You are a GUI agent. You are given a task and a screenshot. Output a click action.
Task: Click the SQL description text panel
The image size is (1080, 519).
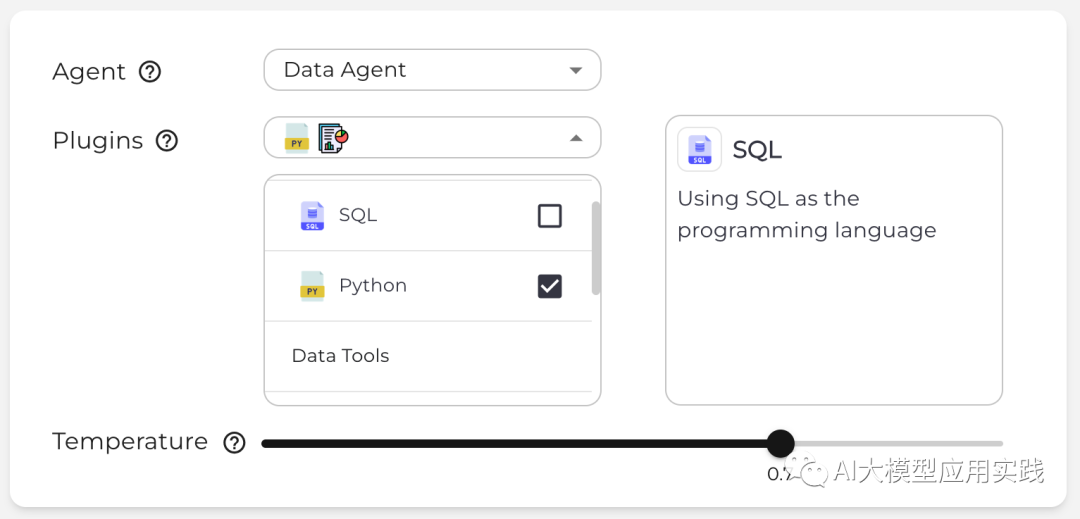tap(806, 214)
